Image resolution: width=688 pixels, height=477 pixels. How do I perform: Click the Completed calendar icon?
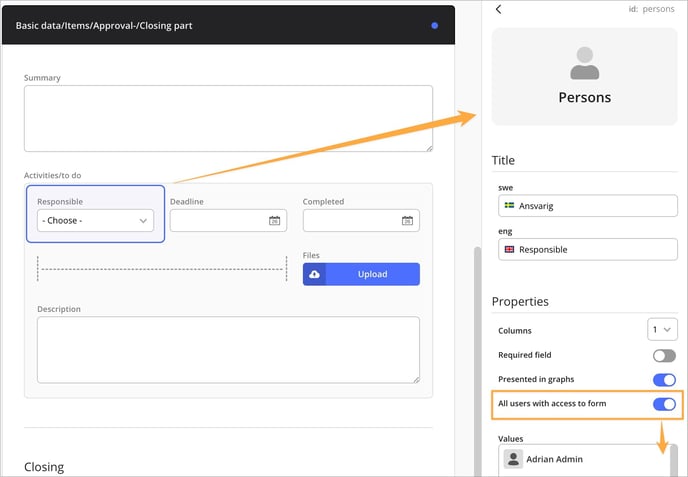(x=407, y=221)
